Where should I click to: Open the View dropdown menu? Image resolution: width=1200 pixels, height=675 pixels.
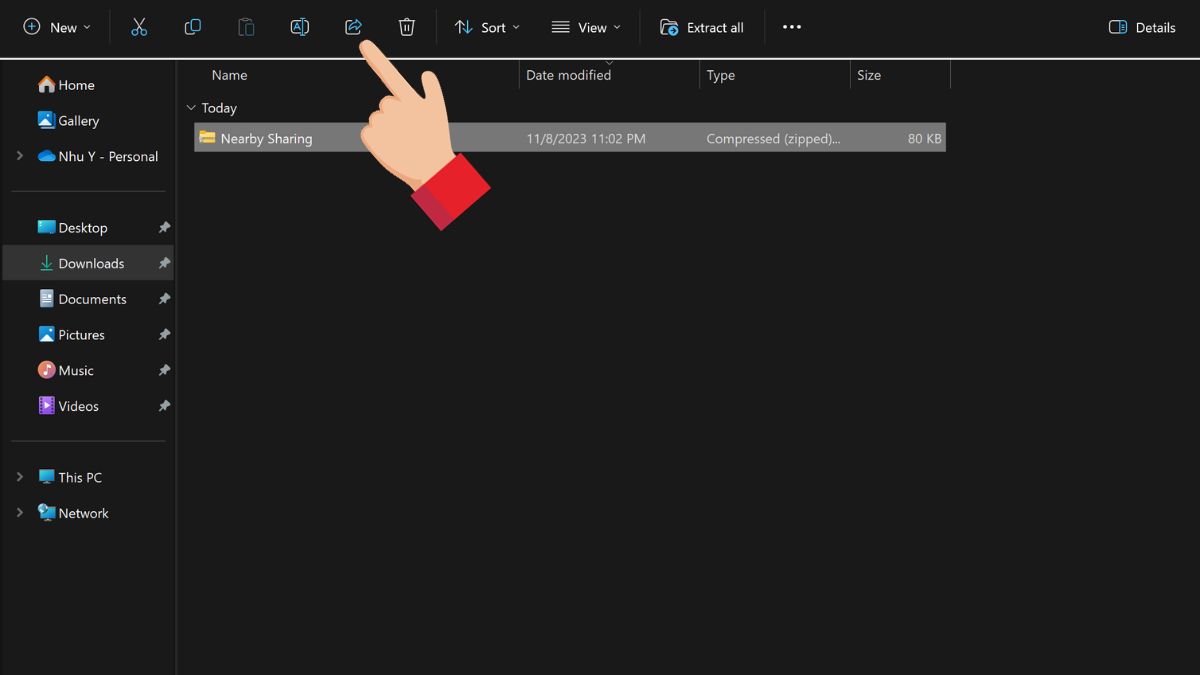(586, 27)
